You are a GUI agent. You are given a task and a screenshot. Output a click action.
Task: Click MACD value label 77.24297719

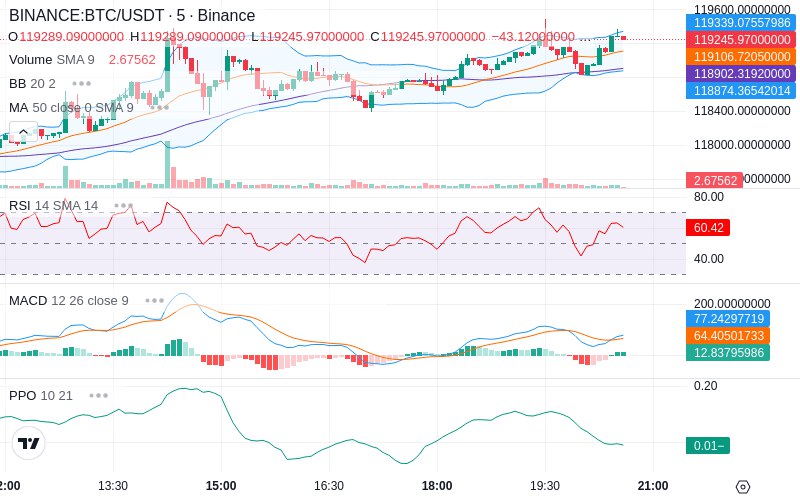pyautogui.click(x=728, y=319)
